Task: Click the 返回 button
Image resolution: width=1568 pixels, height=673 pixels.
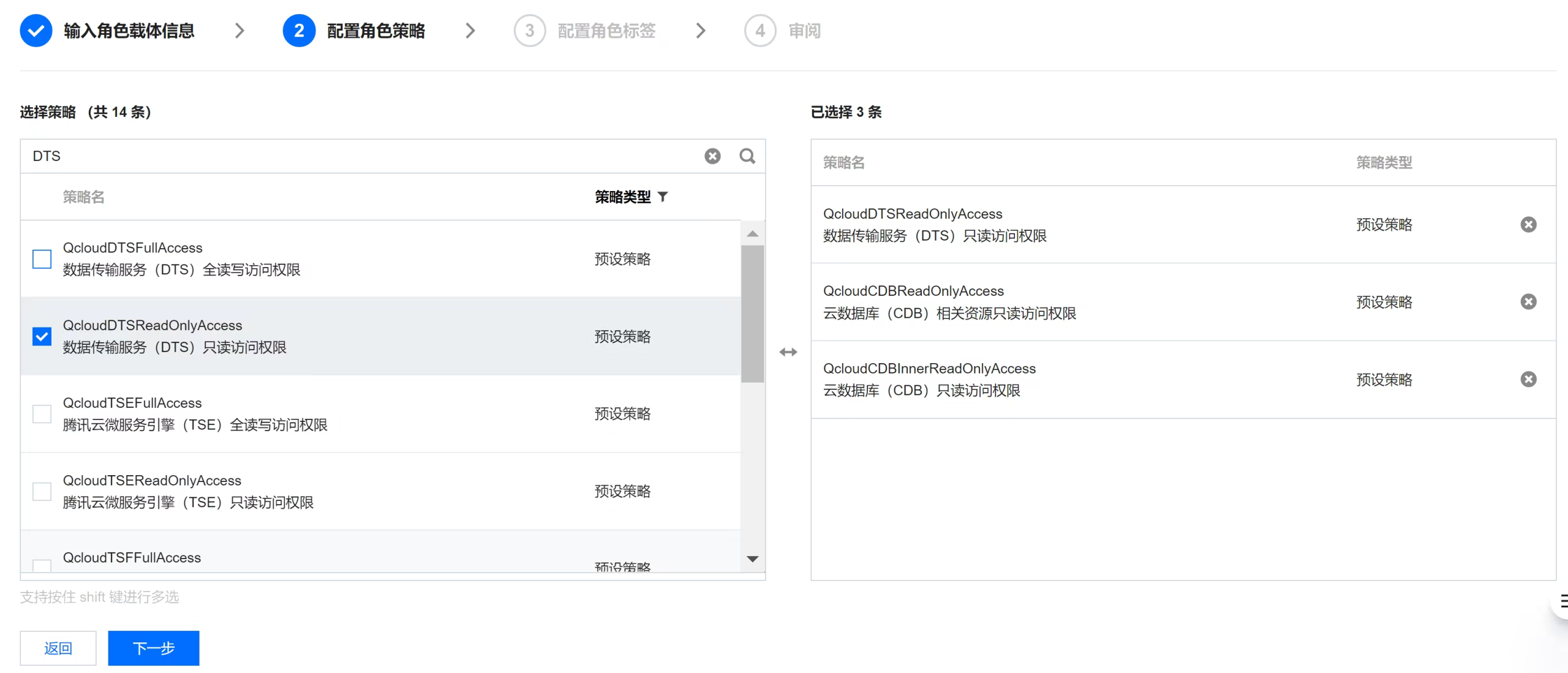Action: pyautogui.click(x=58, y=648)
